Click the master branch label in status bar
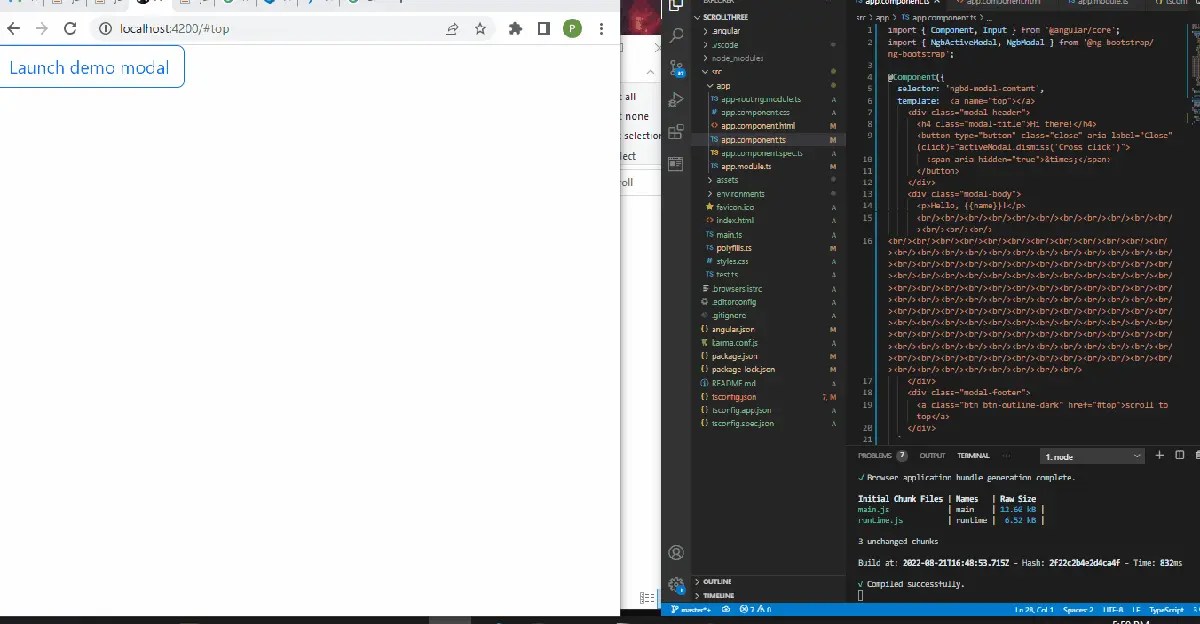The image size is (1200, 624). pos(691,609)
